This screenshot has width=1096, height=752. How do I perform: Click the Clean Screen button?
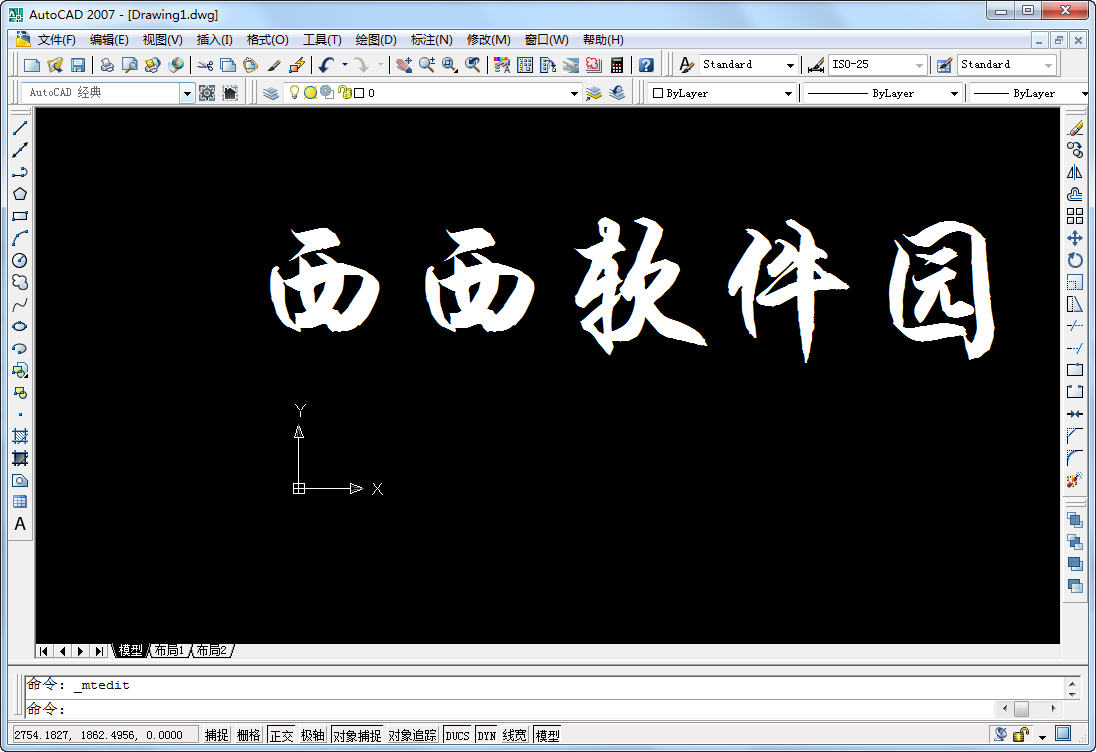pyautogui.click(x=1063, y=733)
